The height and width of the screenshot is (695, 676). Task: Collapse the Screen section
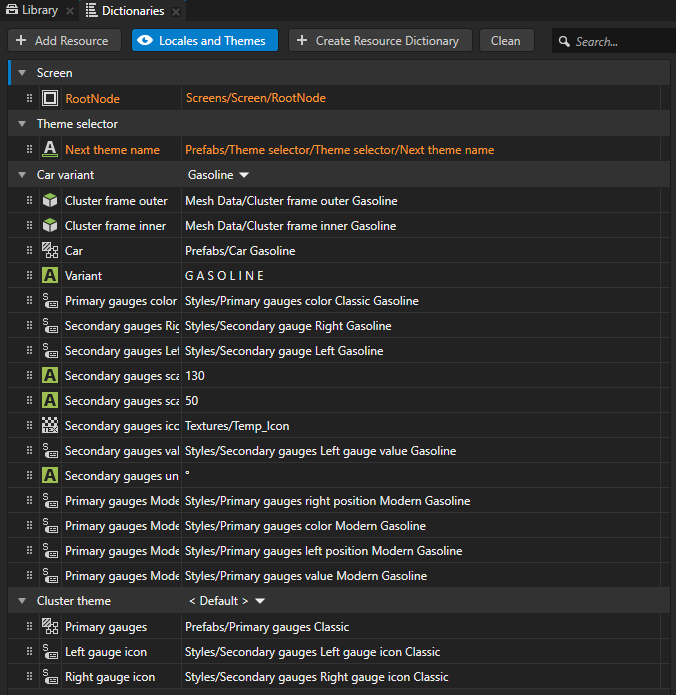21,73
